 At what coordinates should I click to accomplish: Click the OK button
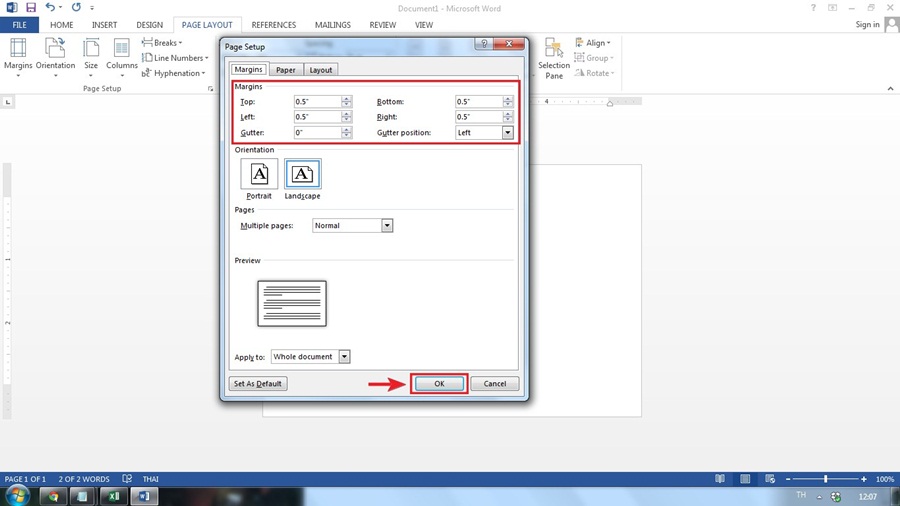coord(439,384)
